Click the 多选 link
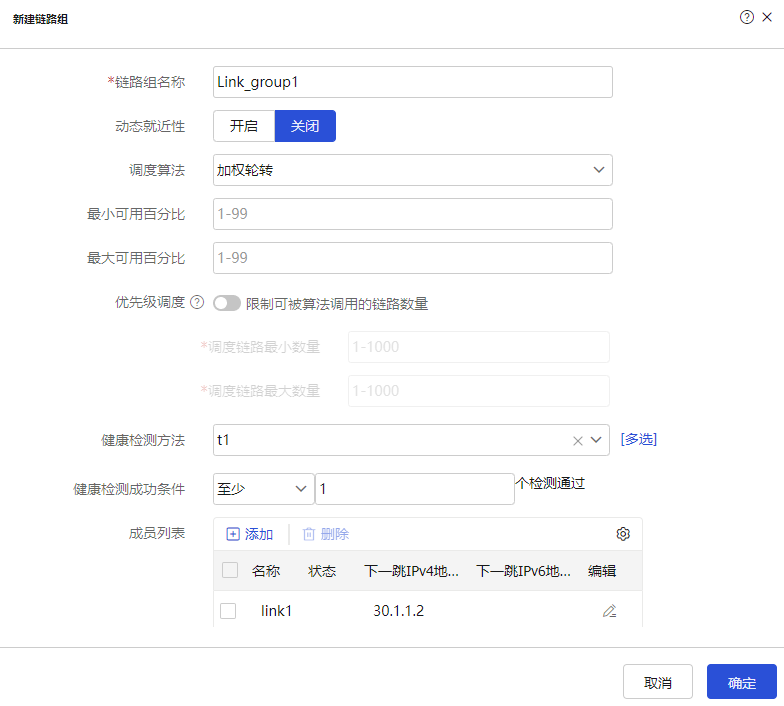Viewport: 784px width, 706px height. coord(638,440)
